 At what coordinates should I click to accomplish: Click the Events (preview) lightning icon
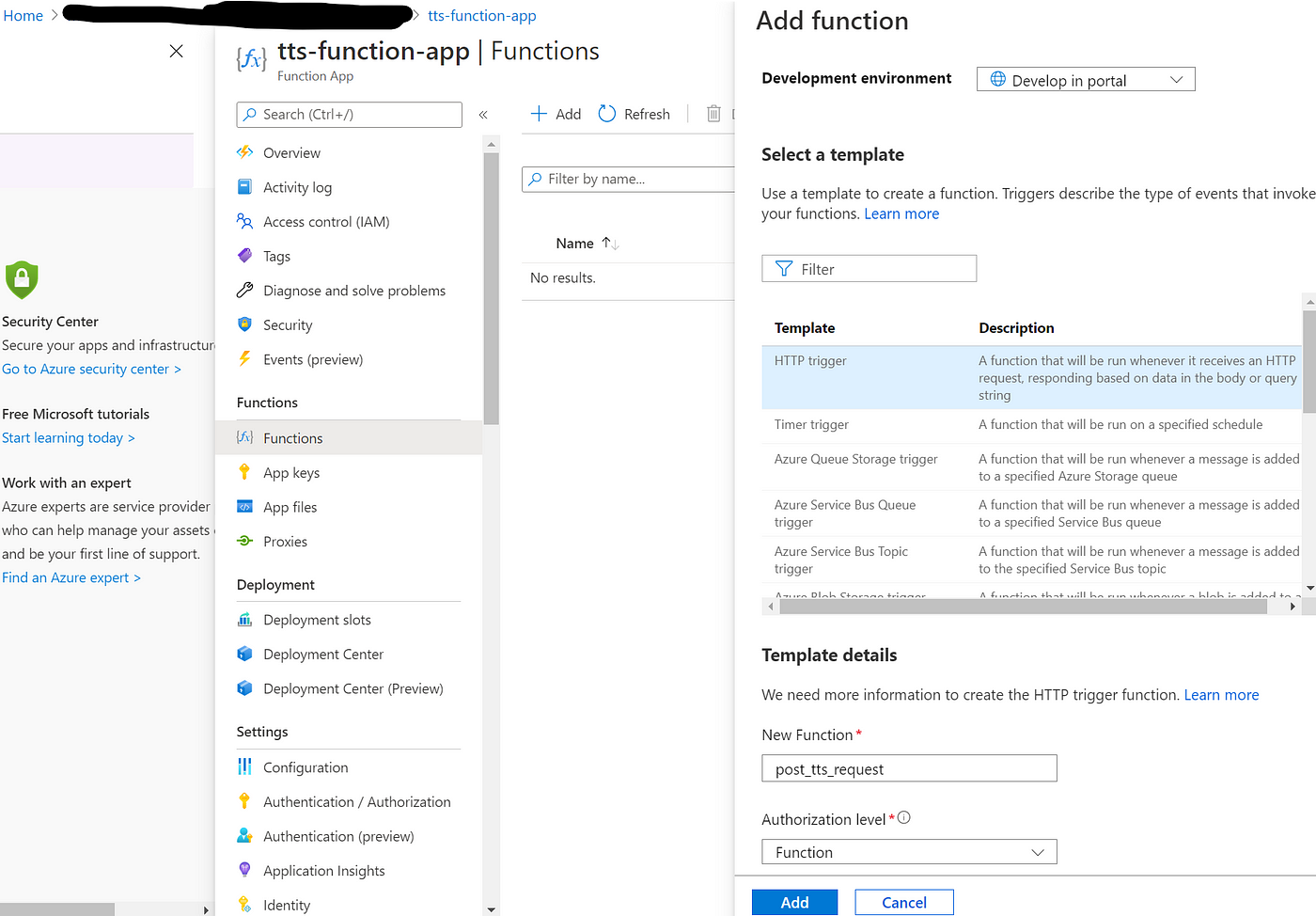(x=244, y=358)
